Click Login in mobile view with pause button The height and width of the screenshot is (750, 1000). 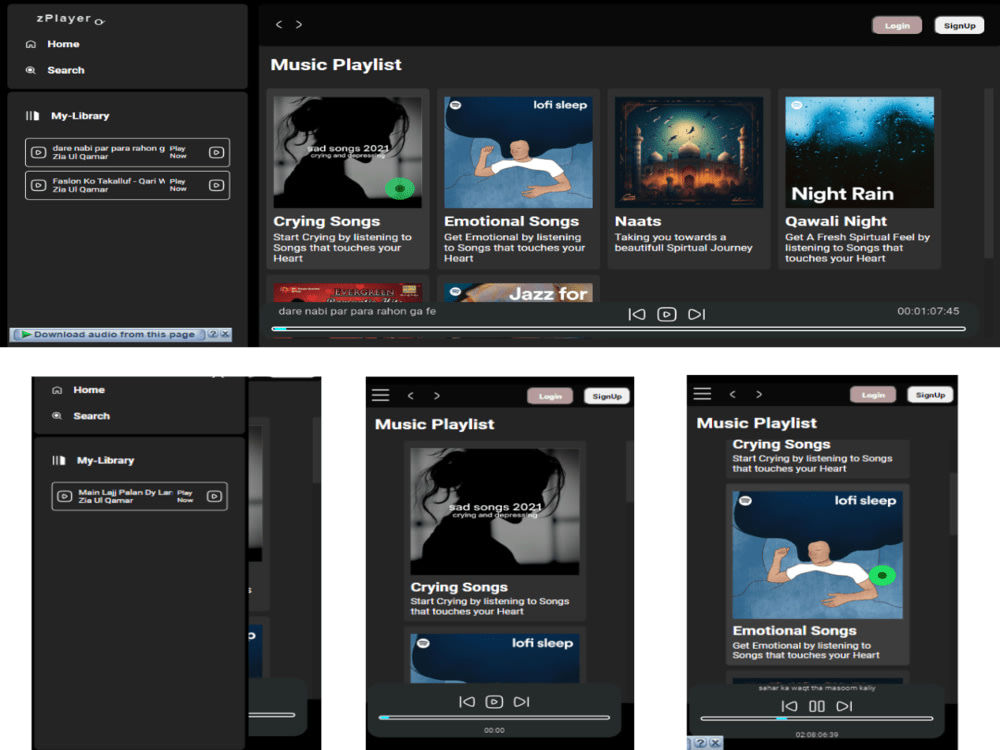pyautogui.click(x=873, y=395)
